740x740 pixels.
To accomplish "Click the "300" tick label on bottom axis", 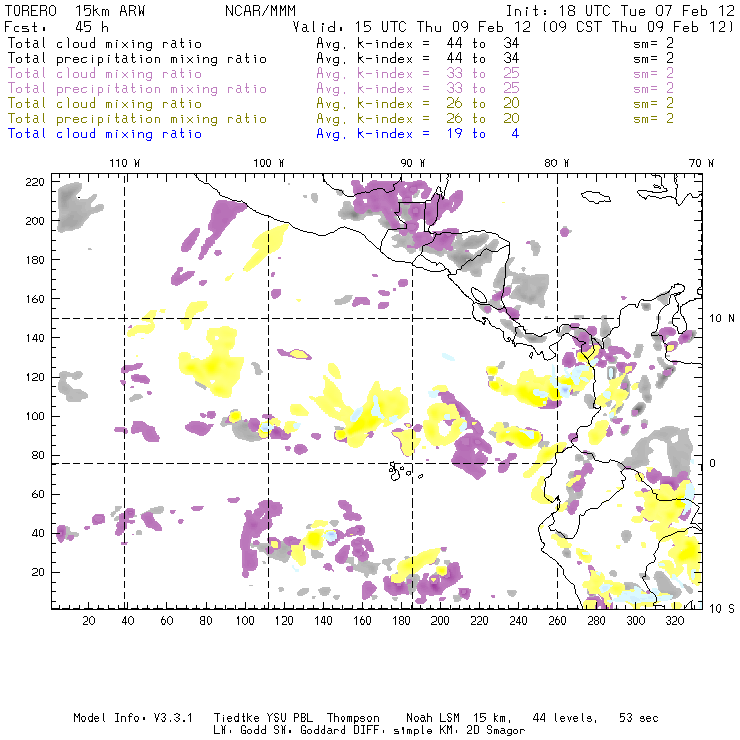I will pyautogui.click(x=636, y=621).
